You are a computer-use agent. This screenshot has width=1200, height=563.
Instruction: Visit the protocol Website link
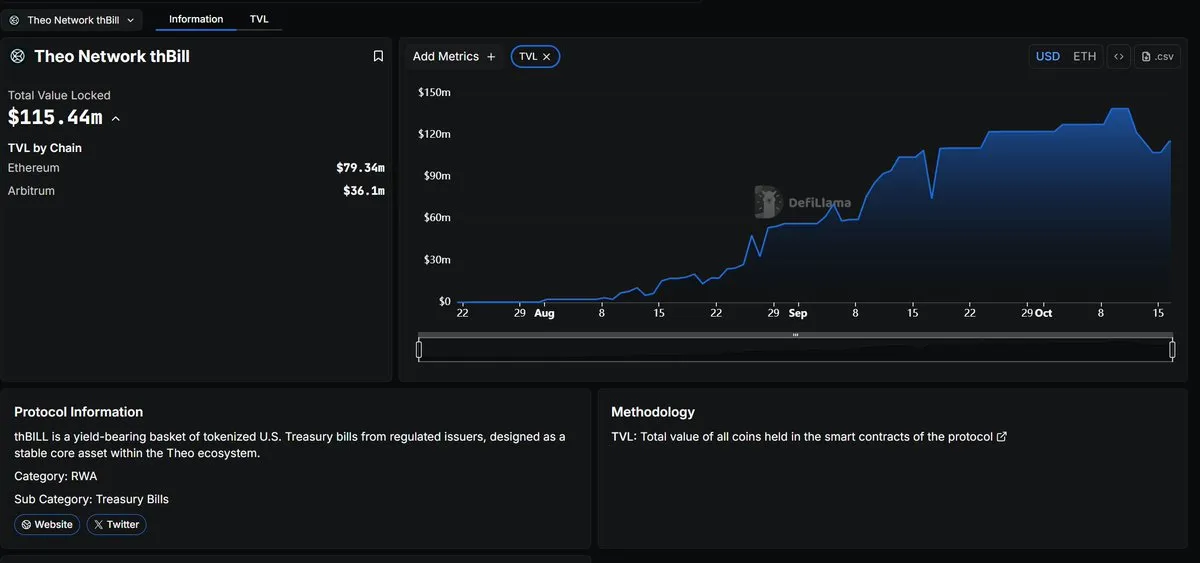click(47, 524)
